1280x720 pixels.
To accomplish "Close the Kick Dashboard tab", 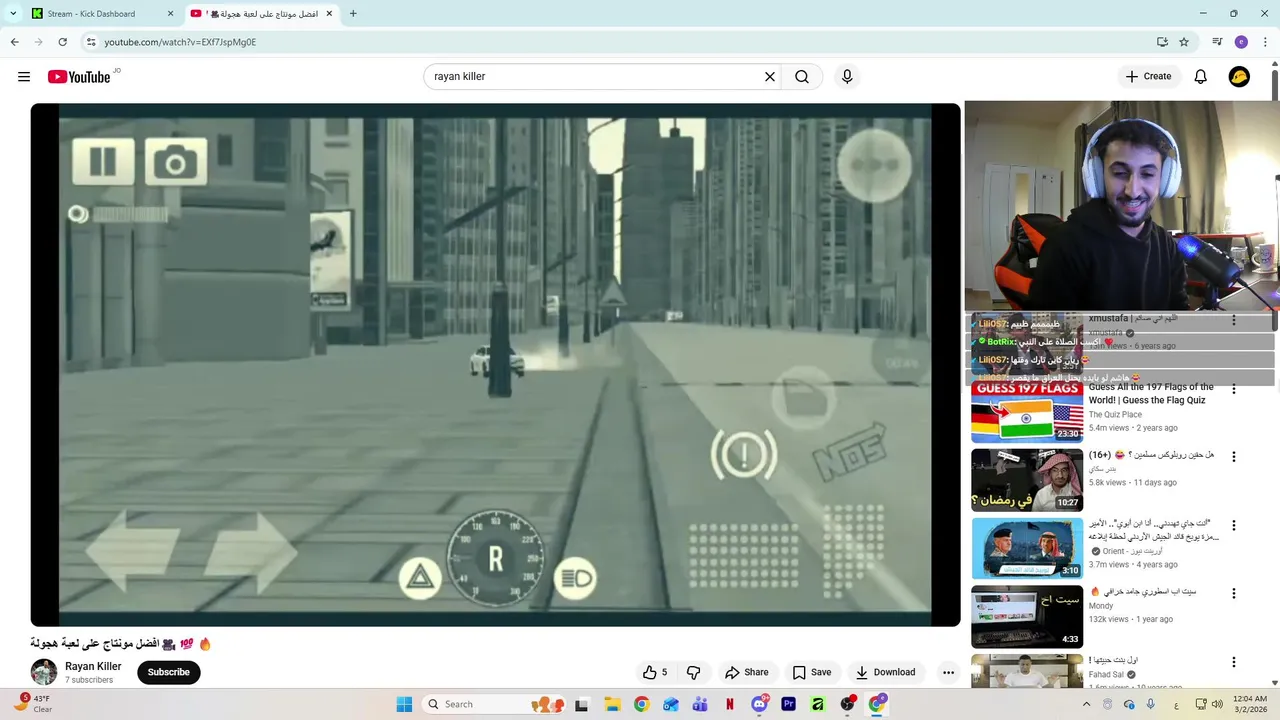I will pyautogui.click(x=170, y=14).
